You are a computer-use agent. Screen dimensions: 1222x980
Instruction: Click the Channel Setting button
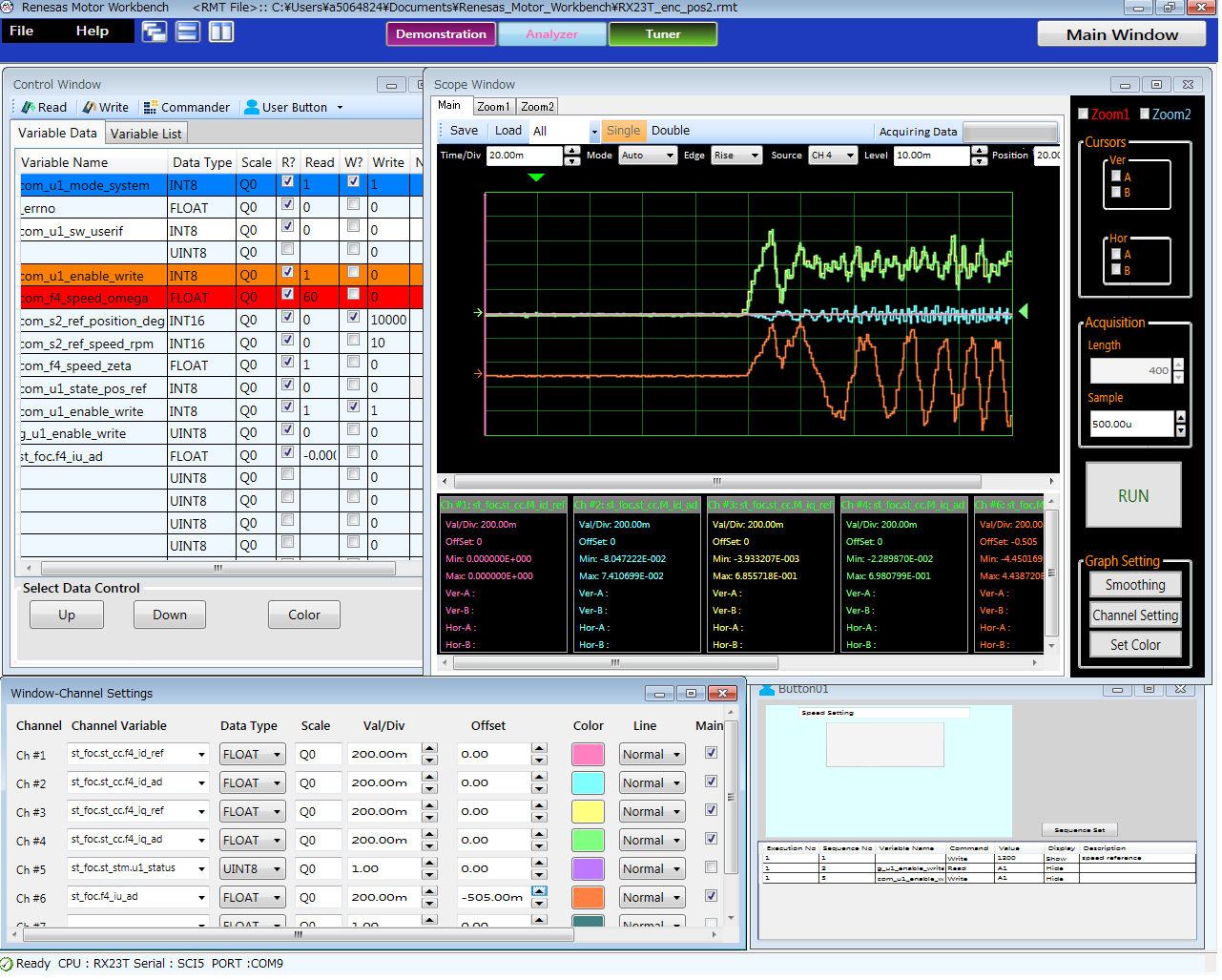tap(1135, 615)
